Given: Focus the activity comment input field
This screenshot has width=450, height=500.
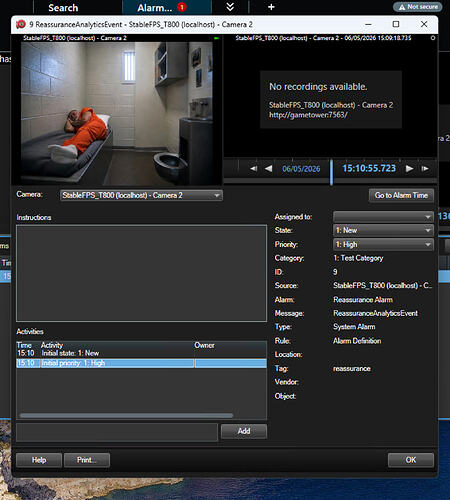Looking at the screenshot, I should (117, 432).
